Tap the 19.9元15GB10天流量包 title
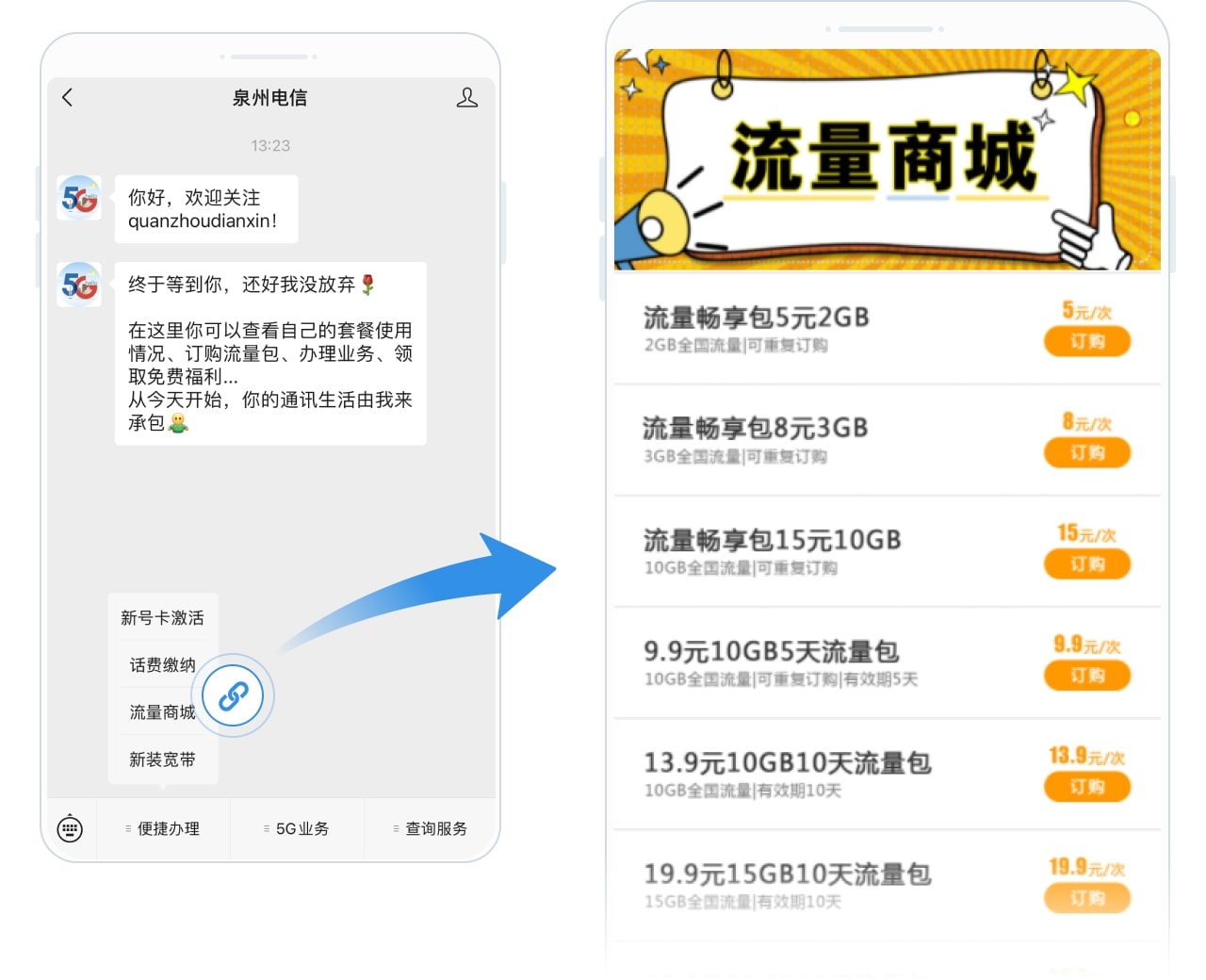This screenshot has height=980, width=1206. pyautogui.click(x=788, y=874)
